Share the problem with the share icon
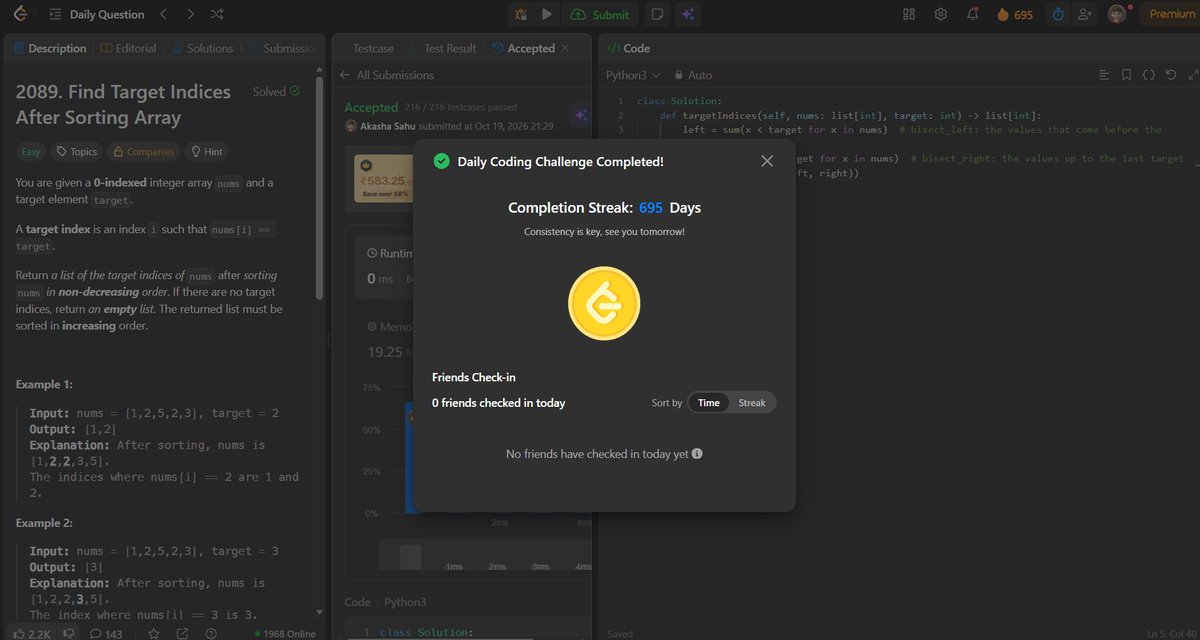 pyautogui.click(x=183, y=633)
